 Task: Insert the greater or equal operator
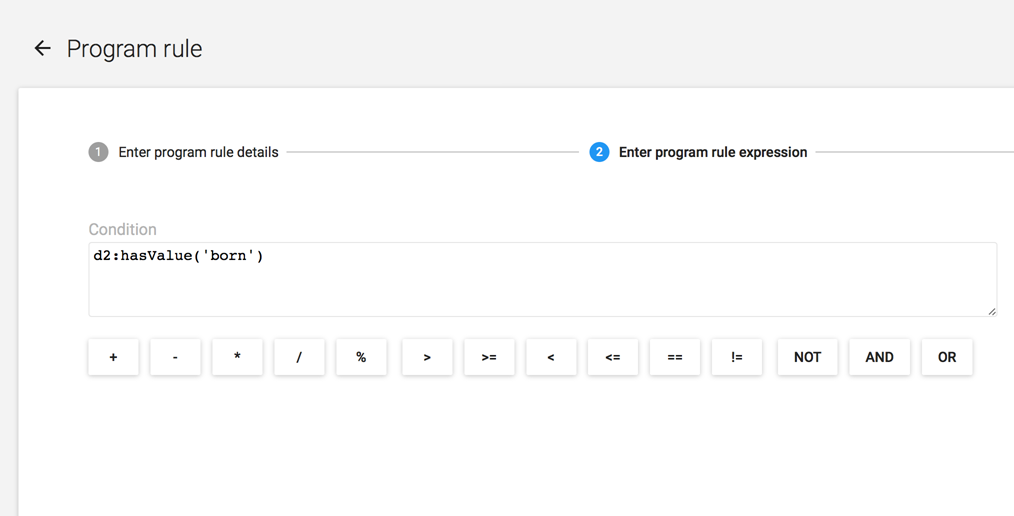coord(489,357)
